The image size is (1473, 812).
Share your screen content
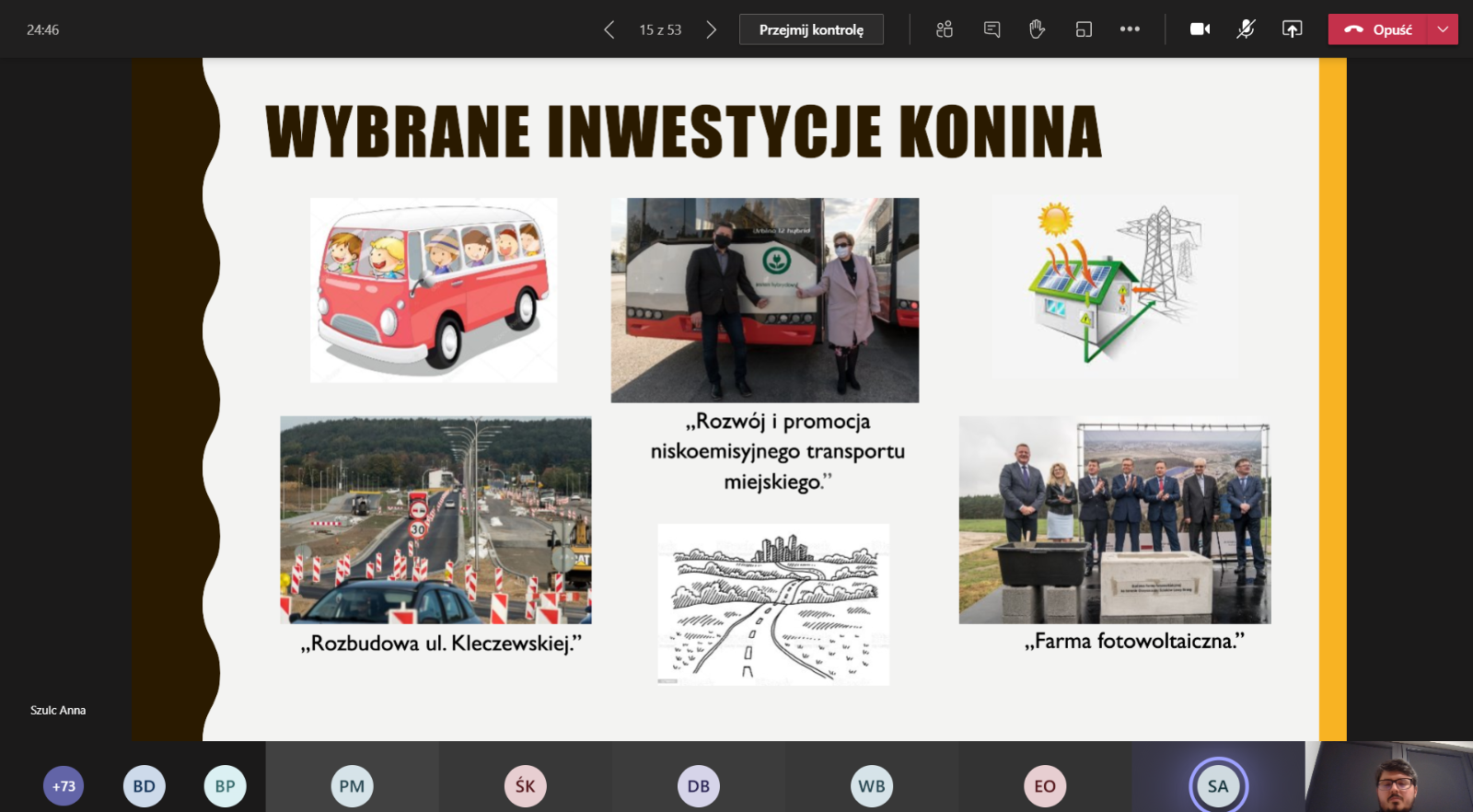pos(1292,29)
